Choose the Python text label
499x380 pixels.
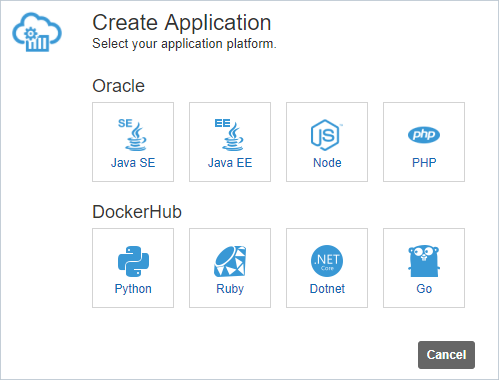(133, 289)
